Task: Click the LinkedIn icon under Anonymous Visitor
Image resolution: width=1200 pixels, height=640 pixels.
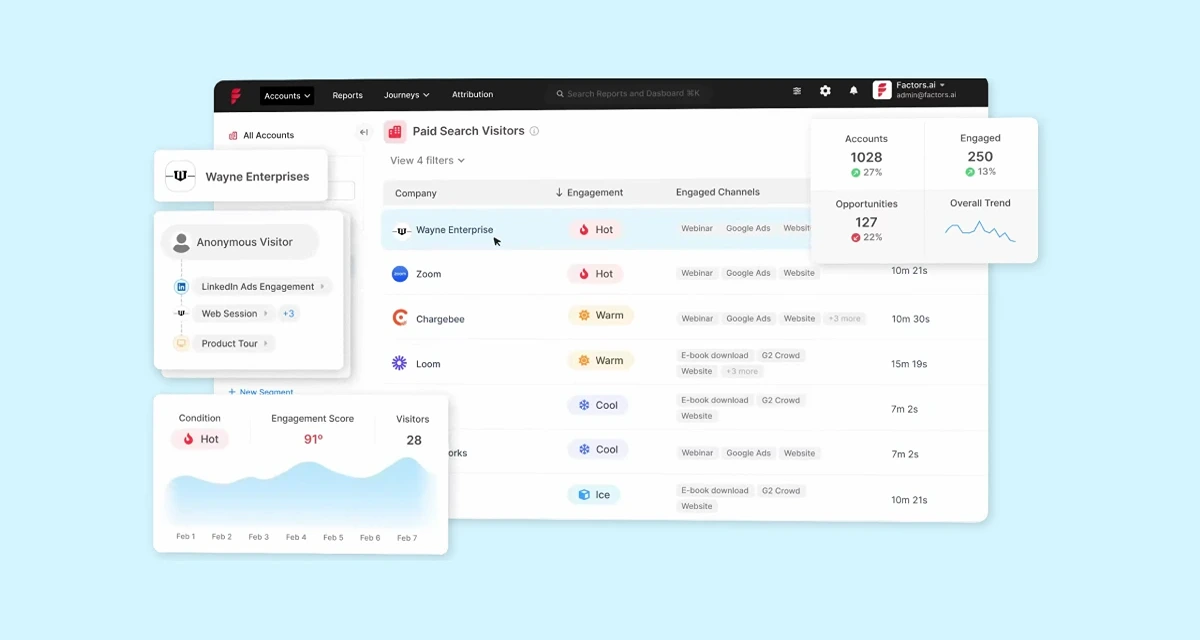Action: pyautogui.click(x=181, y=285)
